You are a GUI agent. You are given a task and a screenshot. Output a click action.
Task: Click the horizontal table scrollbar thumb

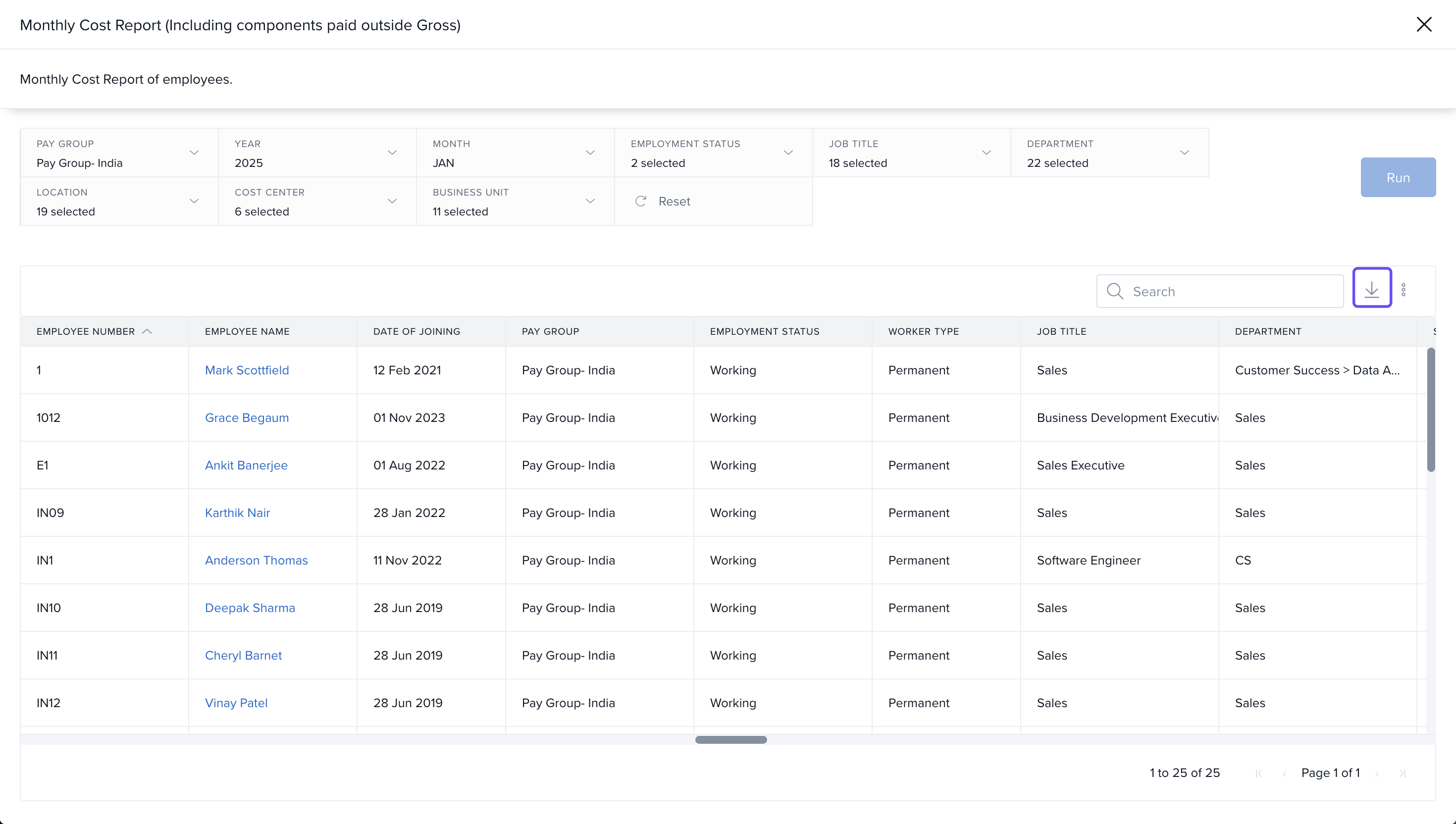tap(730, 740)
